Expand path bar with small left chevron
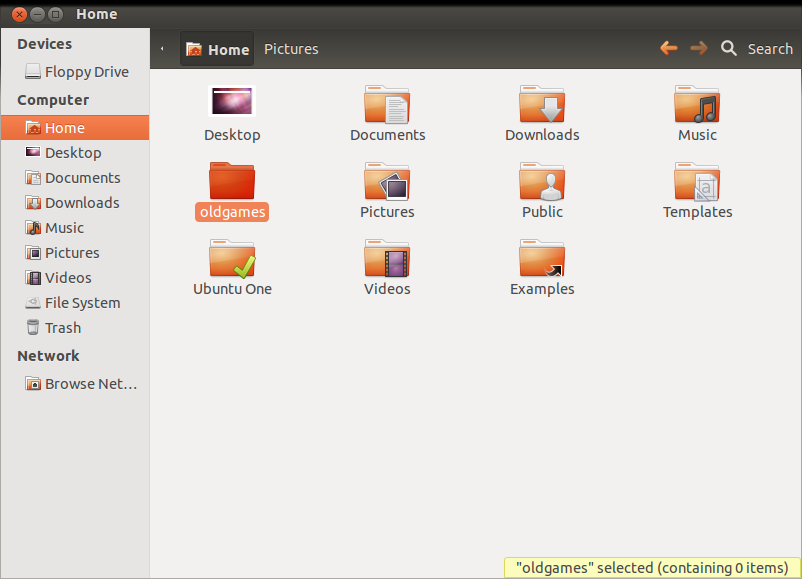The width and height of the screenshot is (802, 579). (x=163, y=48)
